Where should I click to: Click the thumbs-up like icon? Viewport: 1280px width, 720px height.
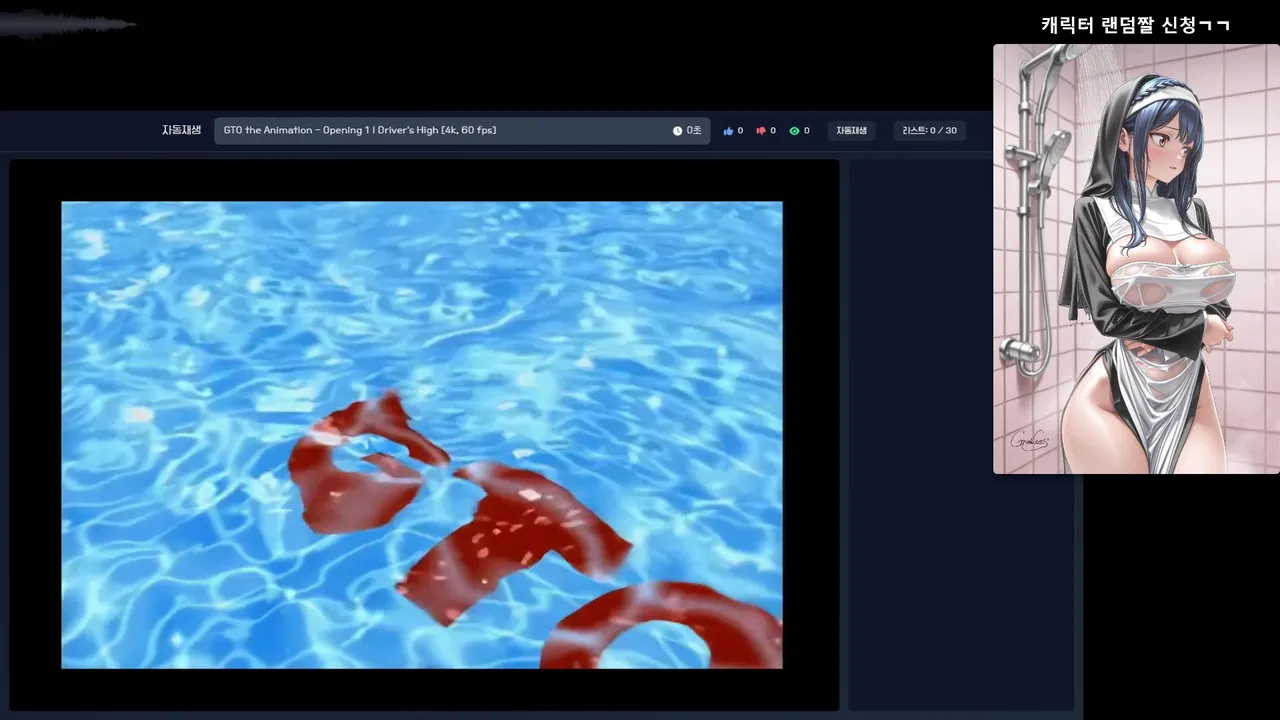pos(728,131)
